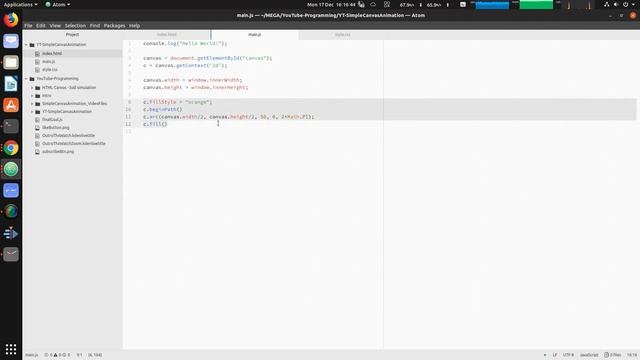Image resolution: width=640 pixels, height=360 pixels.
Task: Switch to the index.html editor tab
Action: (x=167, y=35)
